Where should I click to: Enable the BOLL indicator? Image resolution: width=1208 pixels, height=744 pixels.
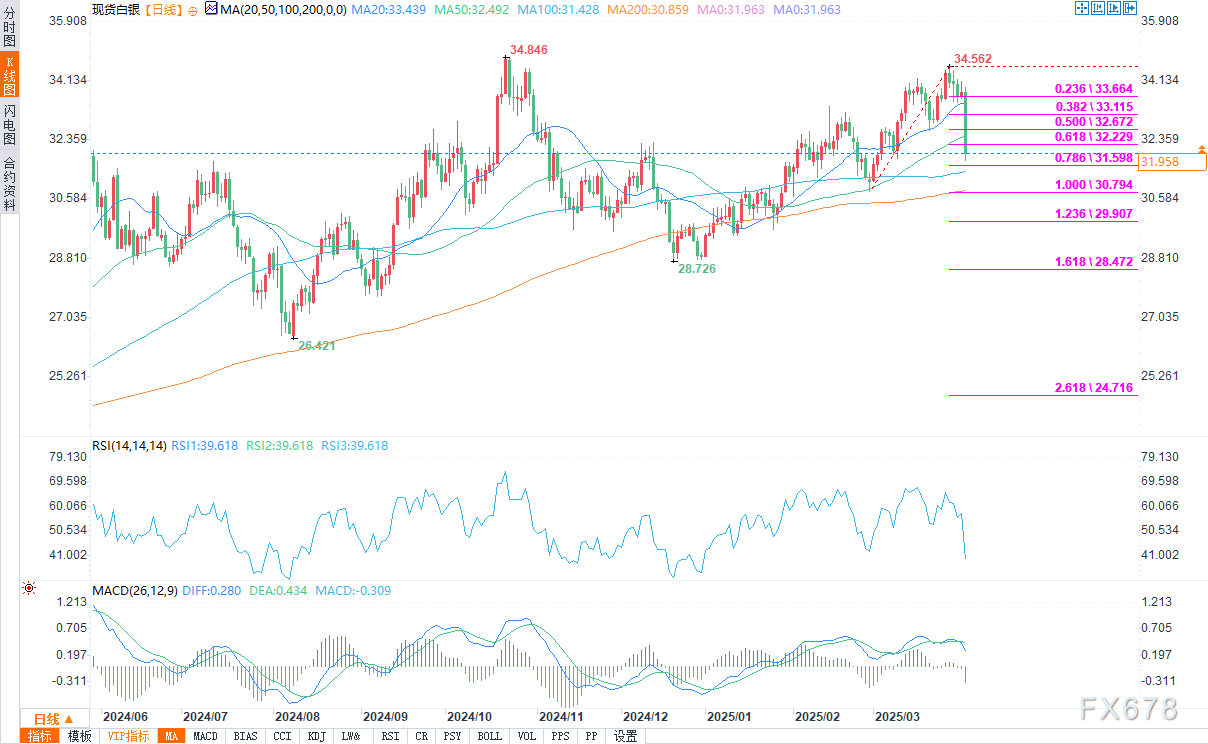[490, 736]
